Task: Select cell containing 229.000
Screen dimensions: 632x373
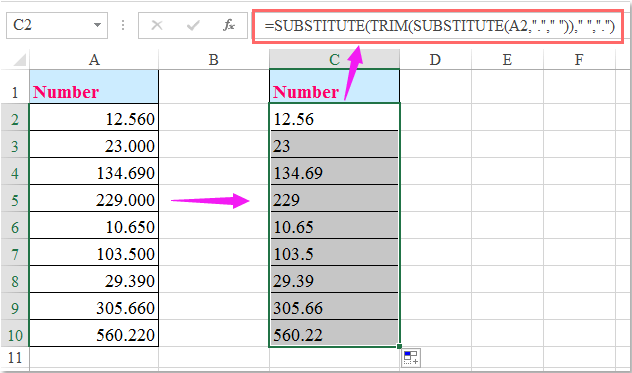Action: pos(94,198)
